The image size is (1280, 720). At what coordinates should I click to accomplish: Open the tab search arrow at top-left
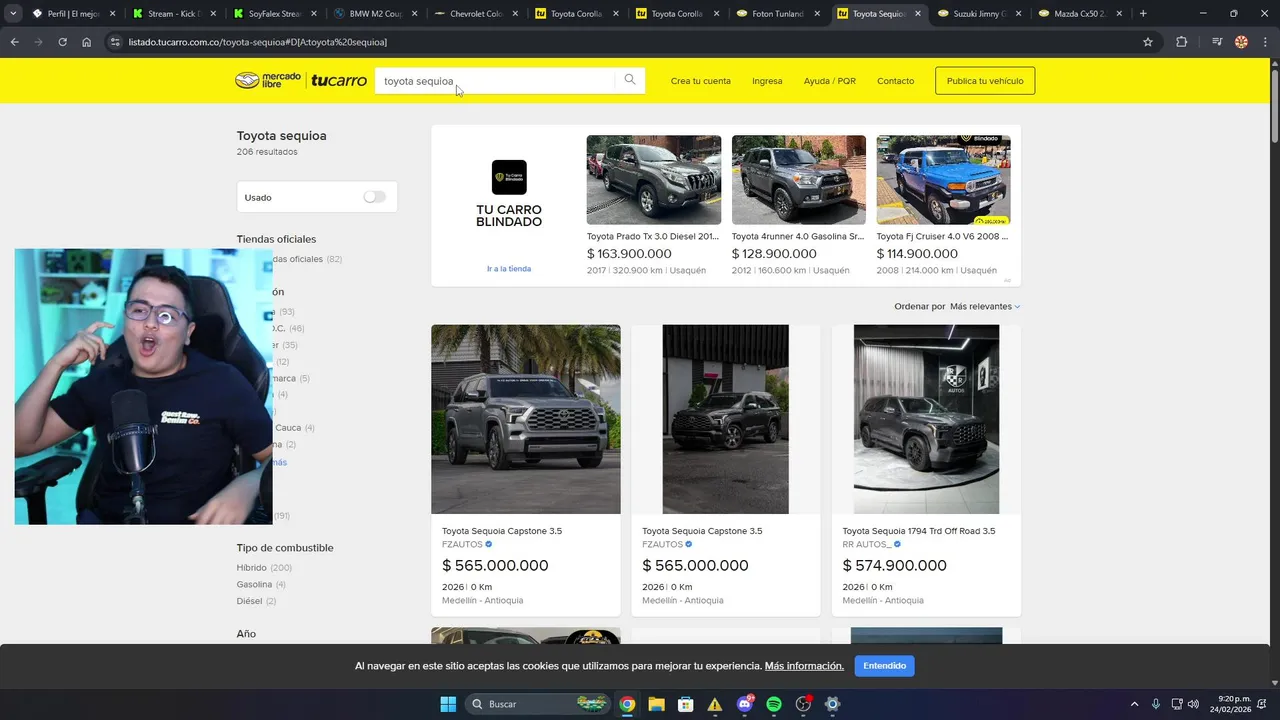[13, 14]
